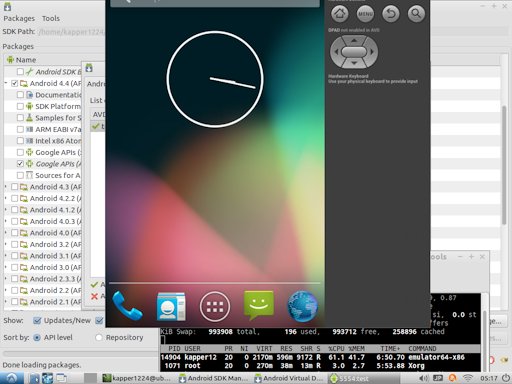This screenshot has height=384, width=512.
Task: Open the Tools menu
Action: coord(51,19)
